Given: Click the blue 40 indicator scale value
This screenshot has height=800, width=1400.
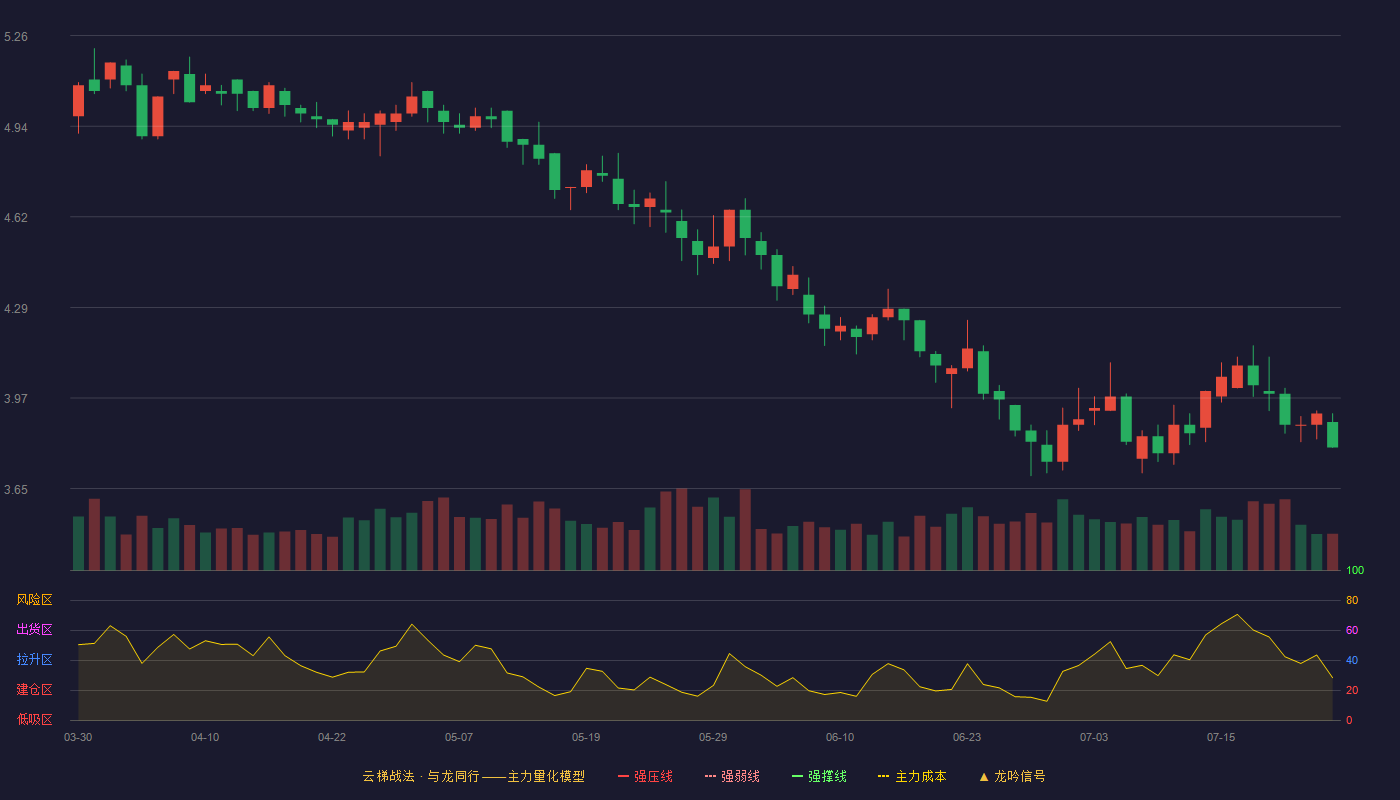Looking at the screenshot, I should [x=1352, y=660].
